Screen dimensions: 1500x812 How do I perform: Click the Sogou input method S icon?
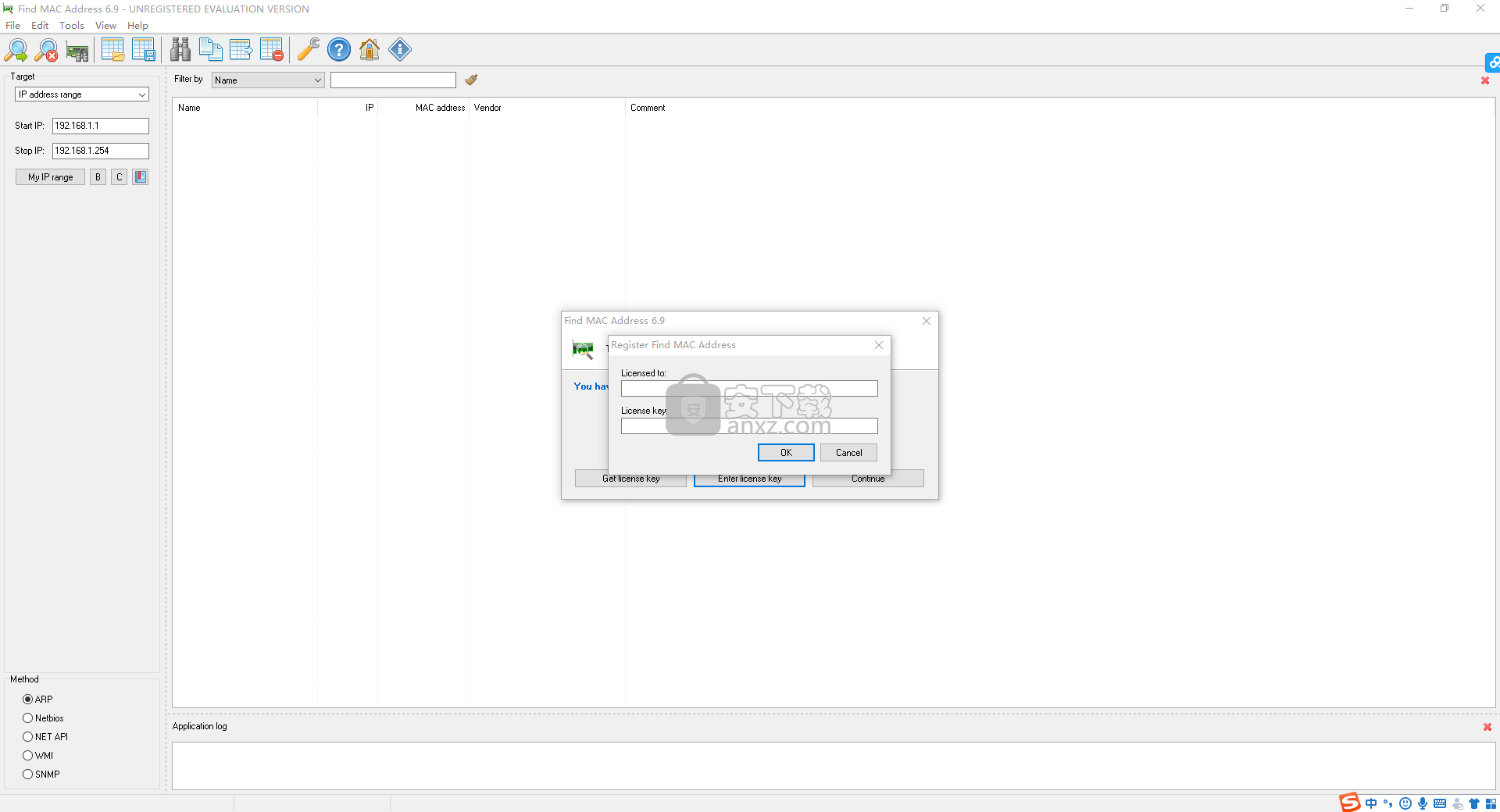click(x=1350, y=803)
